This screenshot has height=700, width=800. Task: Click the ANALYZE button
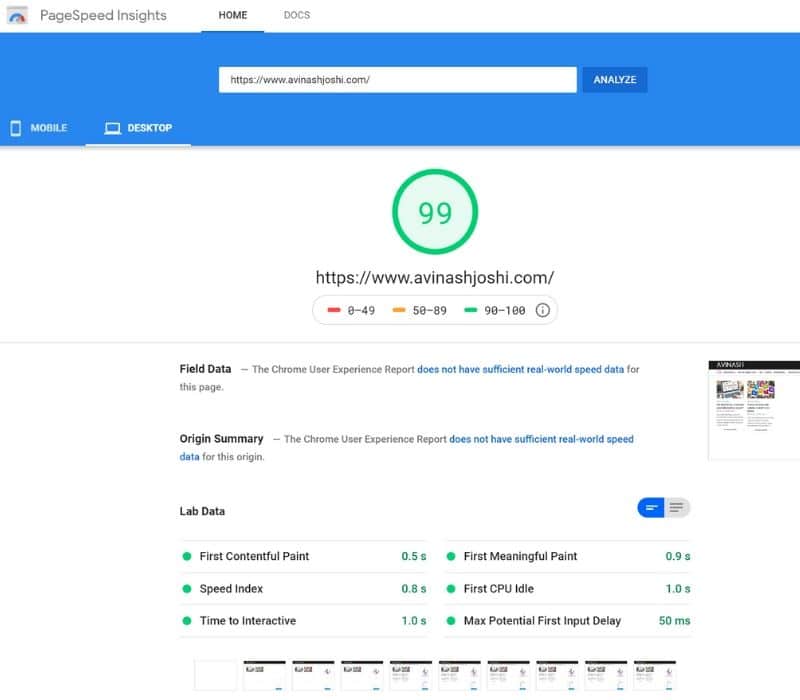pyautogui.click(x=615, y=80)
